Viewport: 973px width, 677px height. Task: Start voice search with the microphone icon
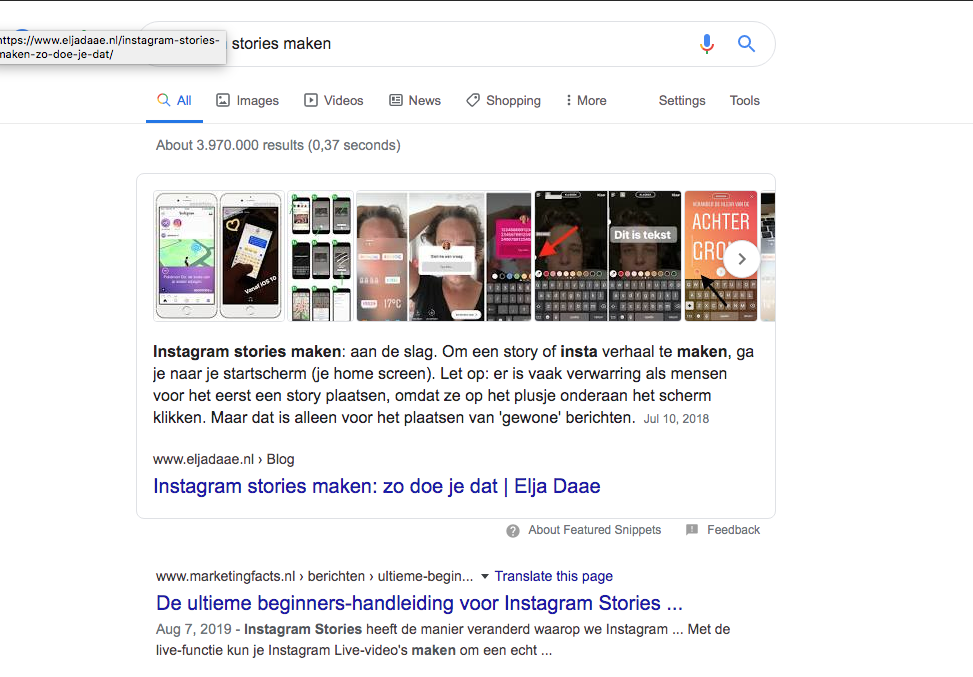(x=706, y=43)
